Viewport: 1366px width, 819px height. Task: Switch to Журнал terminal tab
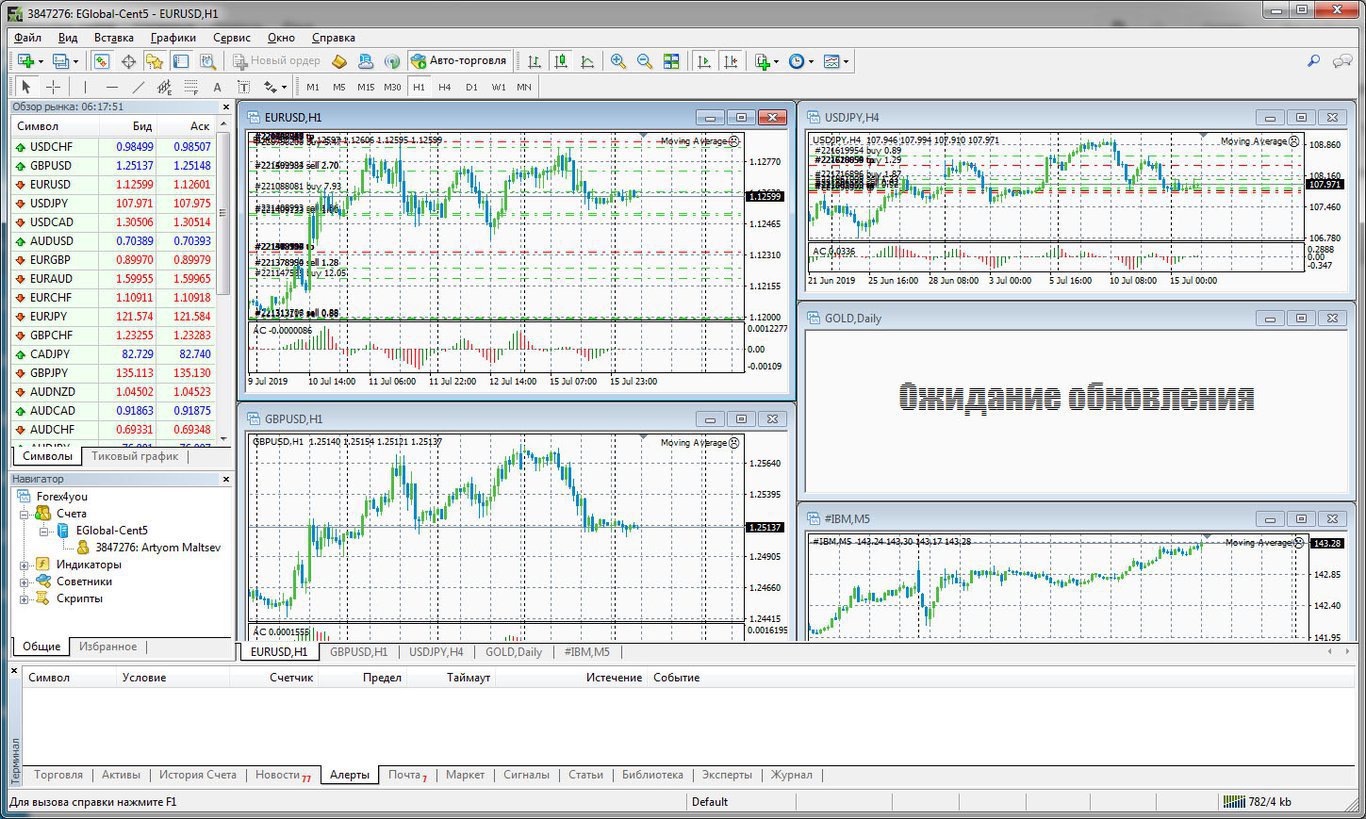point(791,775)
